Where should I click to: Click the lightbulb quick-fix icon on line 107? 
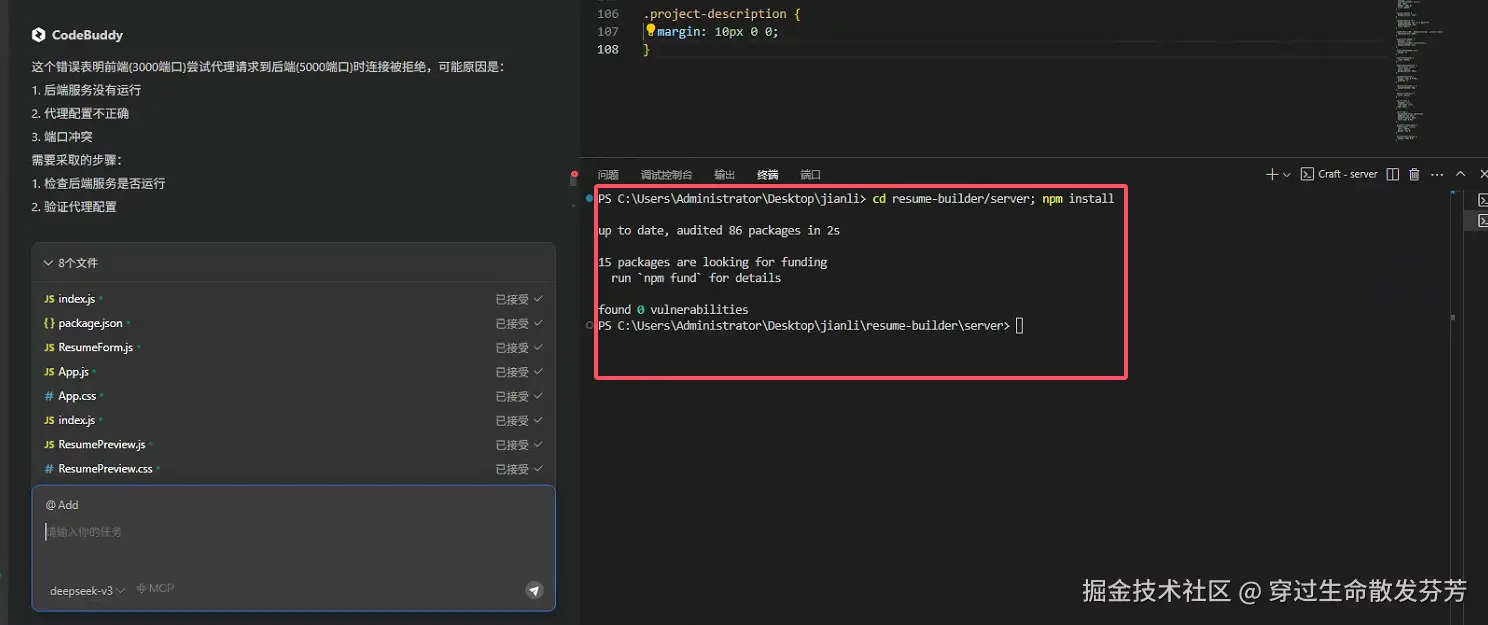[650, 31]
